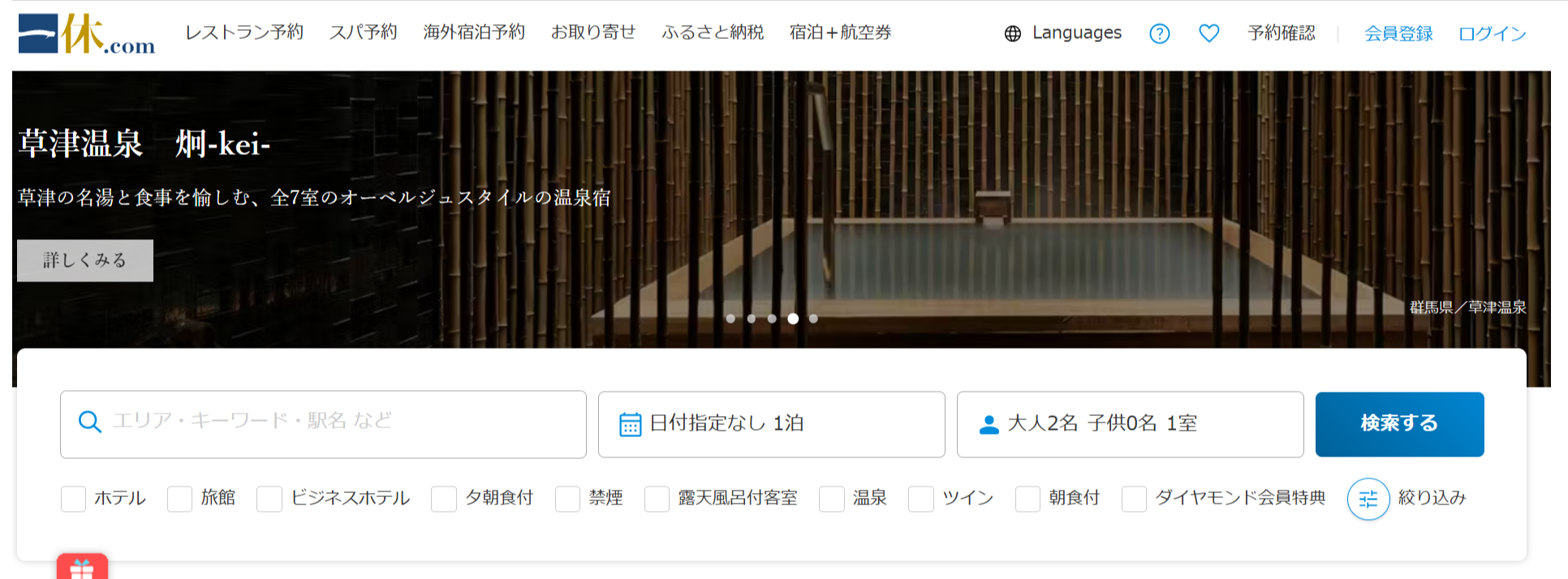Click the banner subtitle about オーベルジュスタイル
Viewport: 1568px width, 579px height.
(x=314, y=197)
